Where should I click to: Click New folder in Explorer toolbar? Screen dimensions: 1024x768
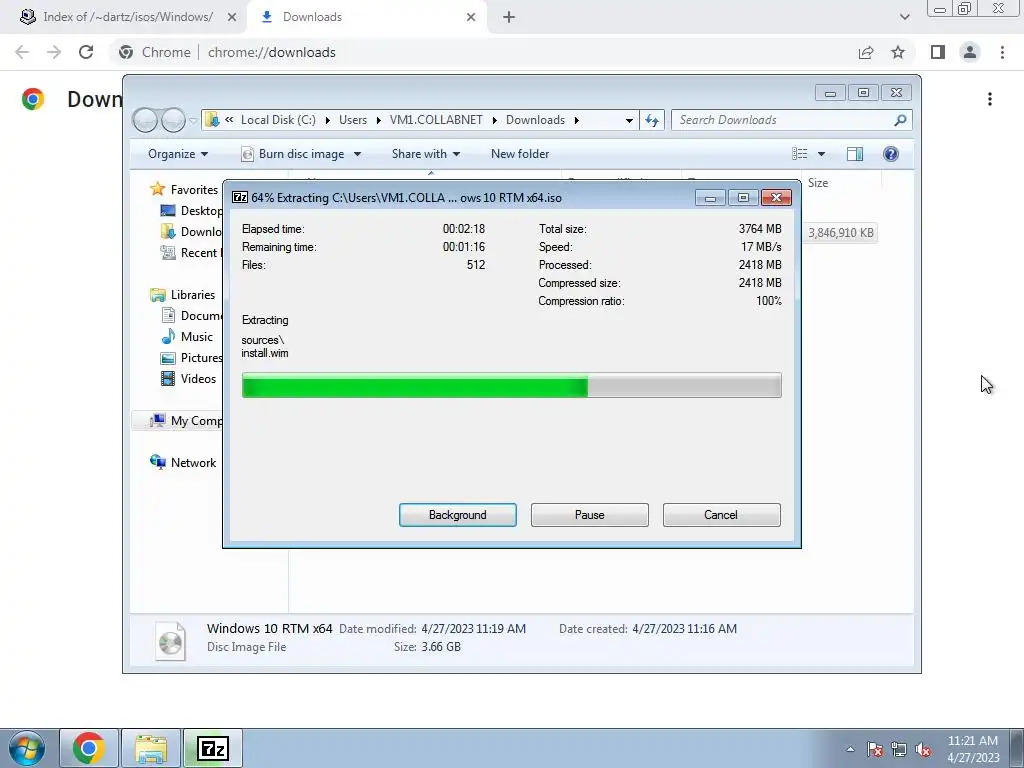pyautogui.click(x=520, y=154)
